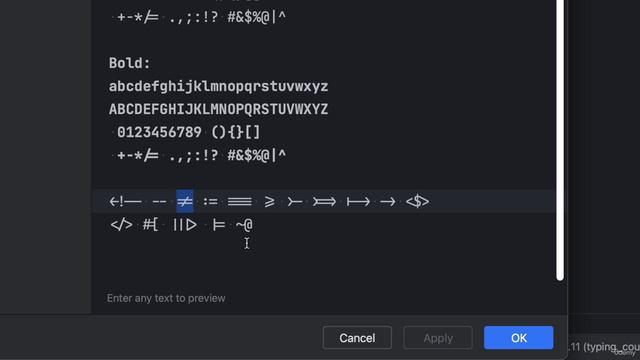Viewport: 640px width, 360px height.
Task: Click the '<!--' arrow ligature
Action: pos(125,201)
